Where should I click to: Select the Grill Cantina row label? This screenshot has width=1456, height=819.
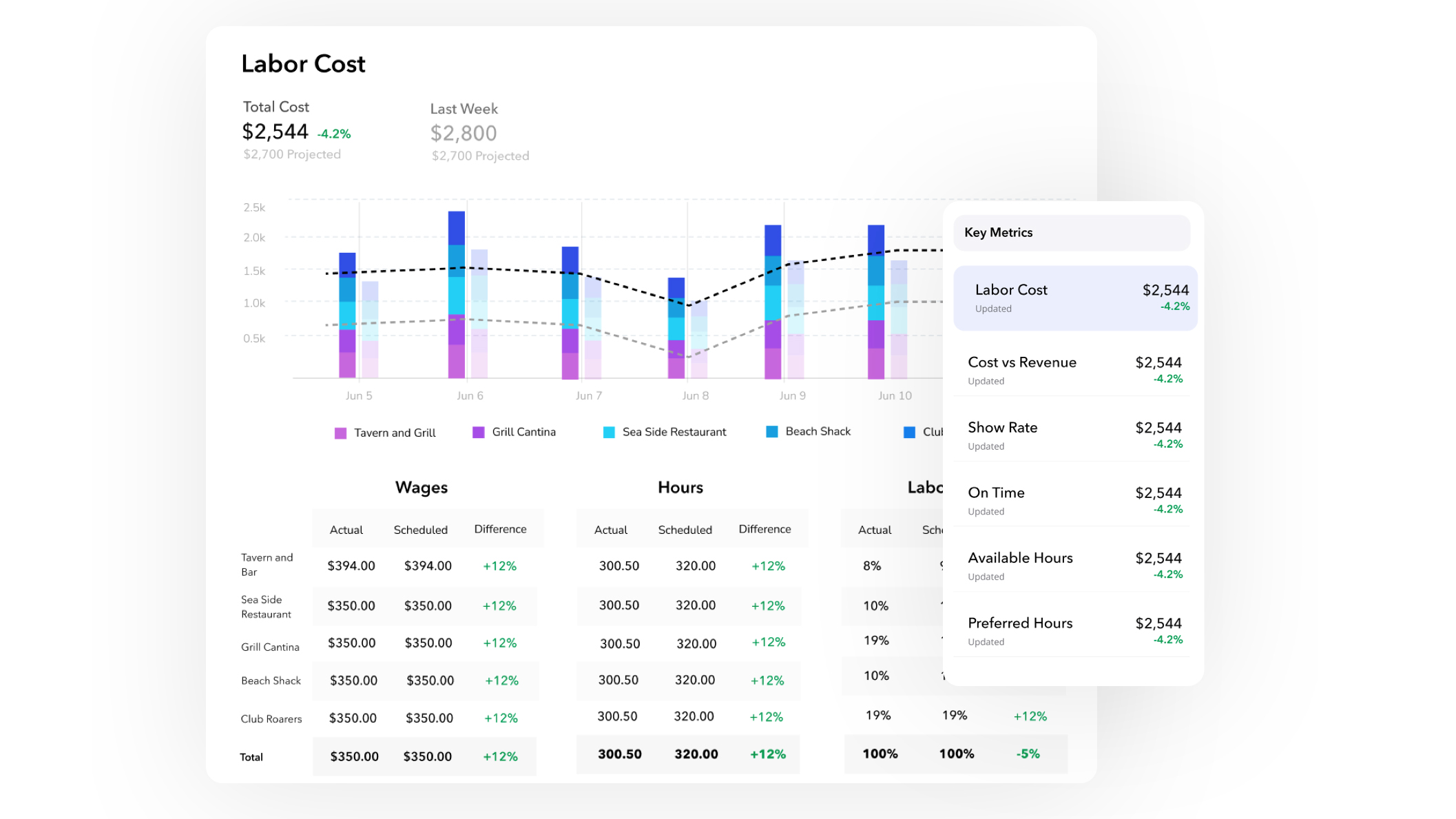[270, 647]
